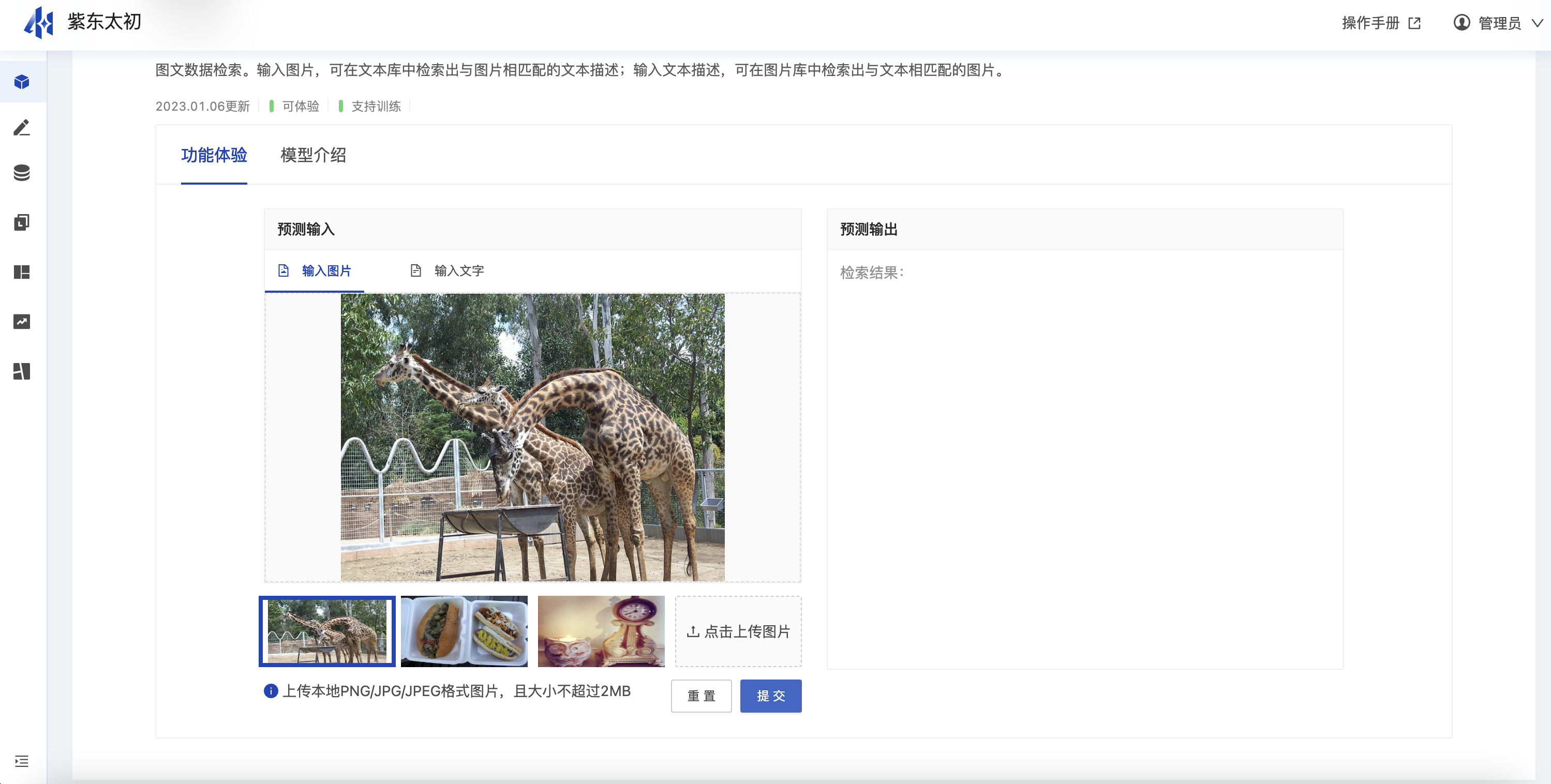The width and height of the screenshot is (1551, 784).
Task: Open the copy documents sidebar icon
Action: 22,222
